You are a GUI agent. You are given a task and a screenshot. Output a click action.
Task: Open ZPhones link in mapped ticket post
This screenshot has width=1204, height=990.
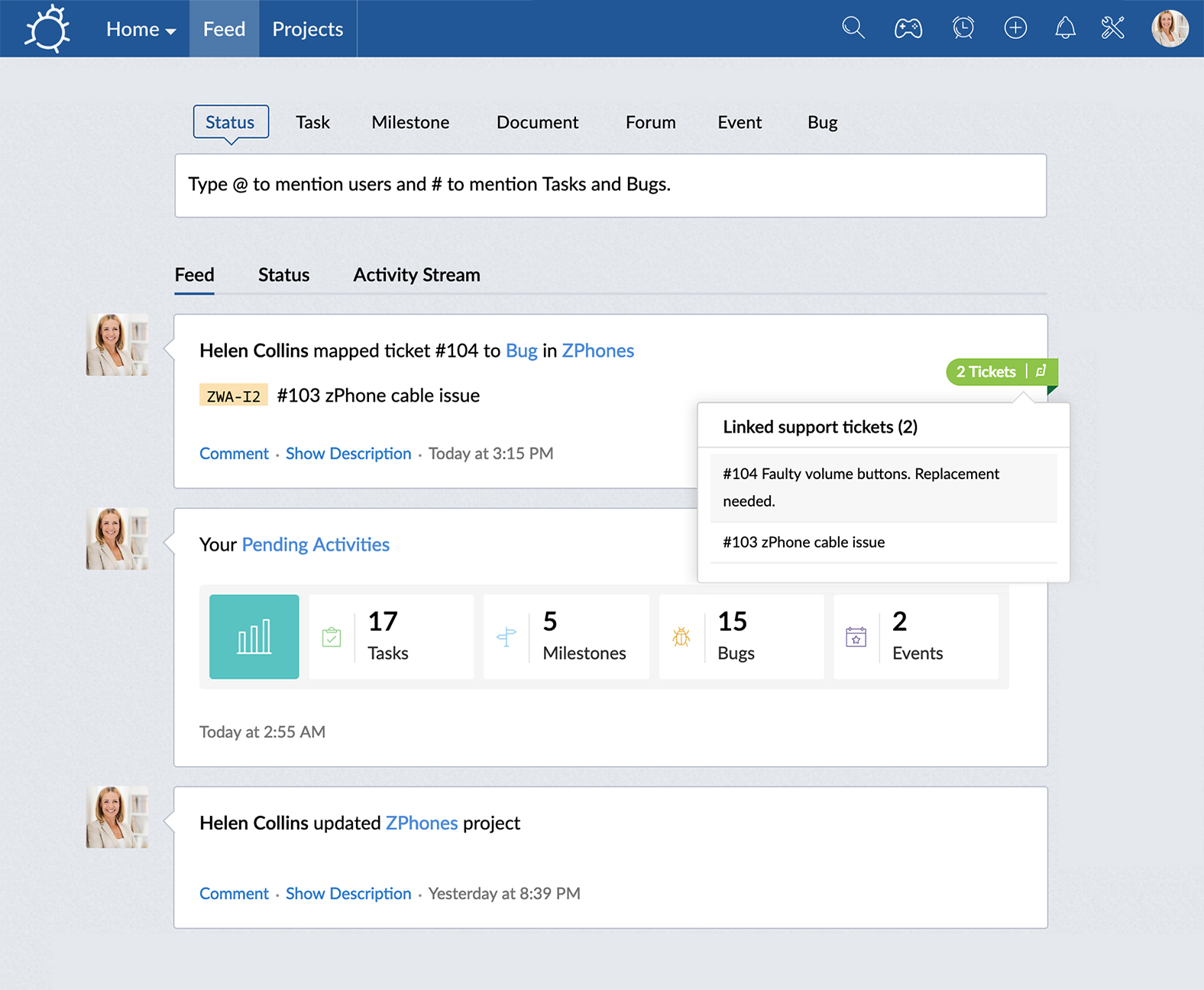coord(598,351)
